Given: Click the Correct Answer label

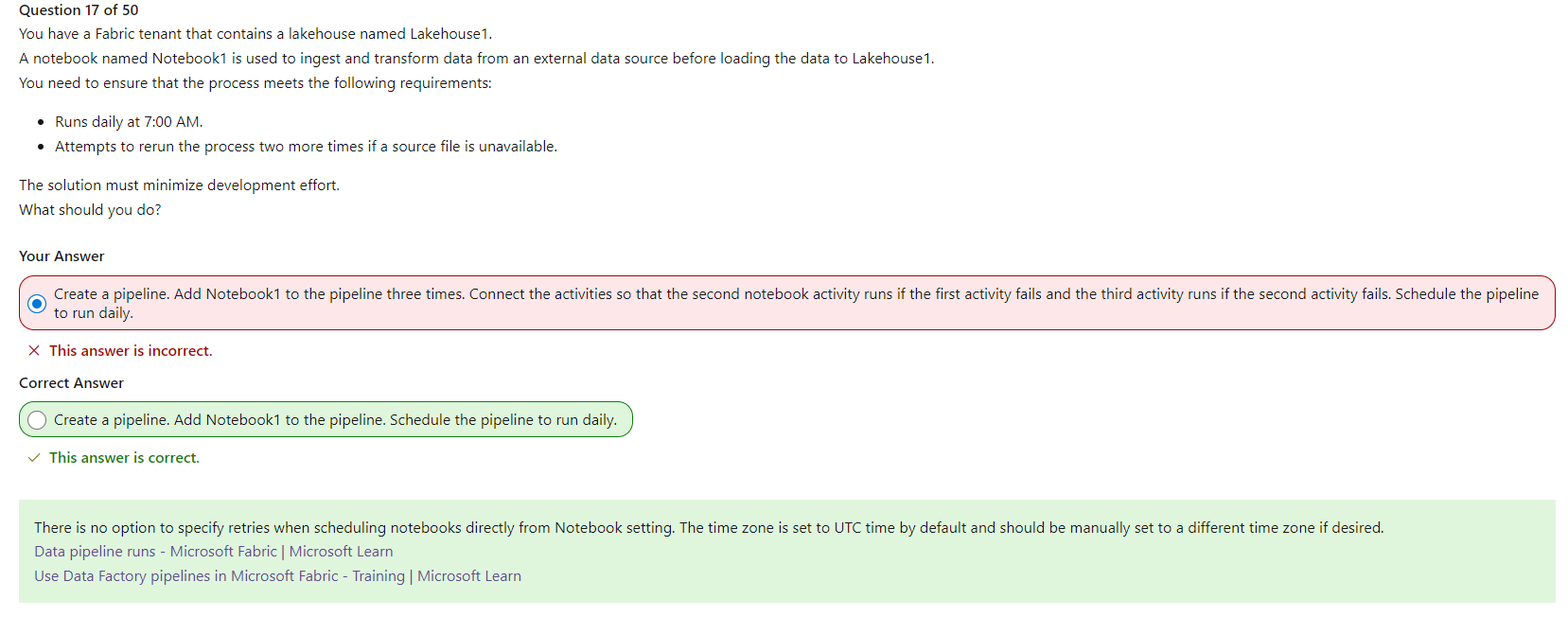Looking at the screenshot, I should point(71,383).
